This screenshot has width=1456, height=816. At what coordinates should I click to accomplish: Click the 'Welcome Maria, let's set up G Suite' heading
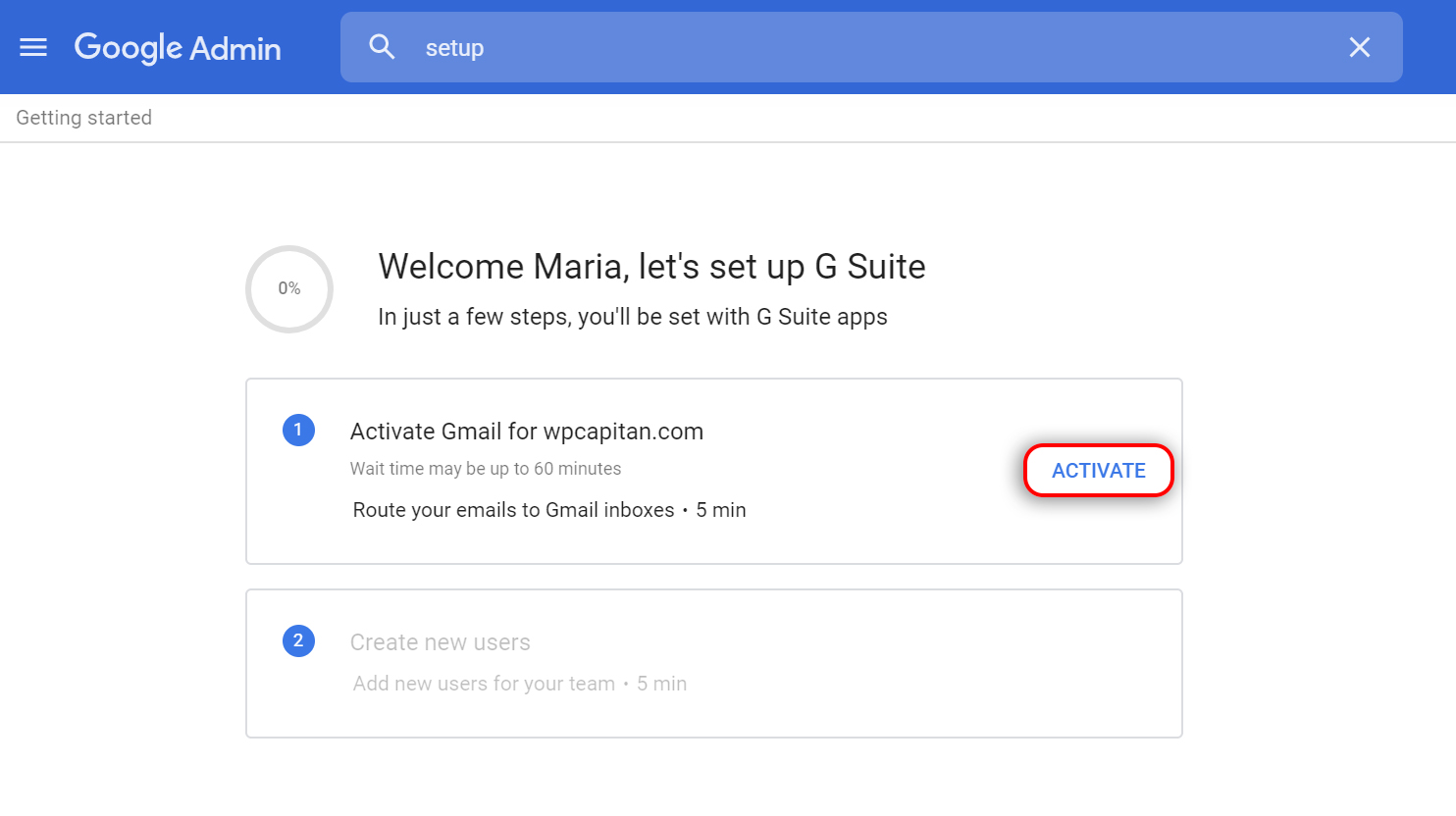point(652,267)
